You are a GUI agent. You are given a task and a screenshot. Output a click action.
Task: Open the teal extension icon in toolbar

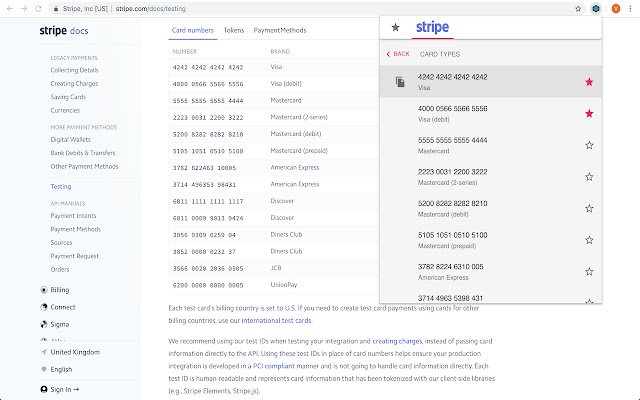coord(596,9)
